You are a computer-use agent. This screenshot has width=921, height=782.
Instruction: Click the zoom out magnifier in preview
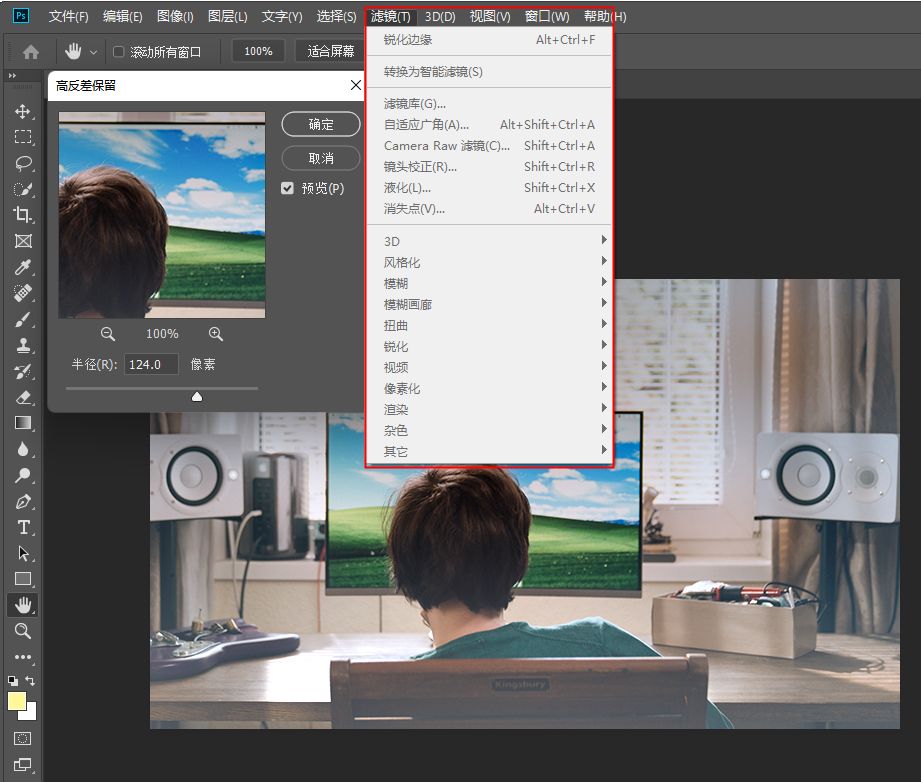coord(108,334)
